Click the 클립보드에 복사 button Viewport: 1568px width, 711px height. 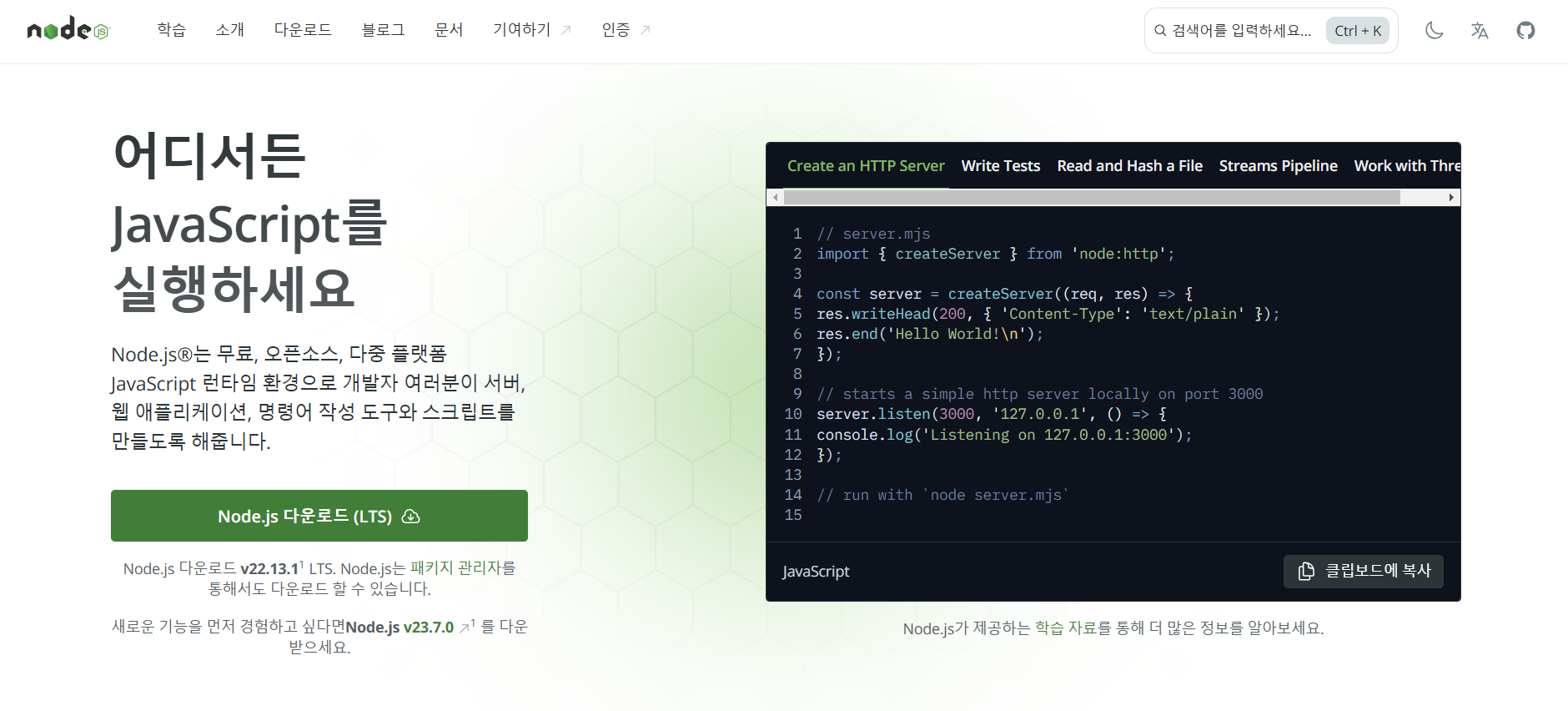(x=1364, y=571)
